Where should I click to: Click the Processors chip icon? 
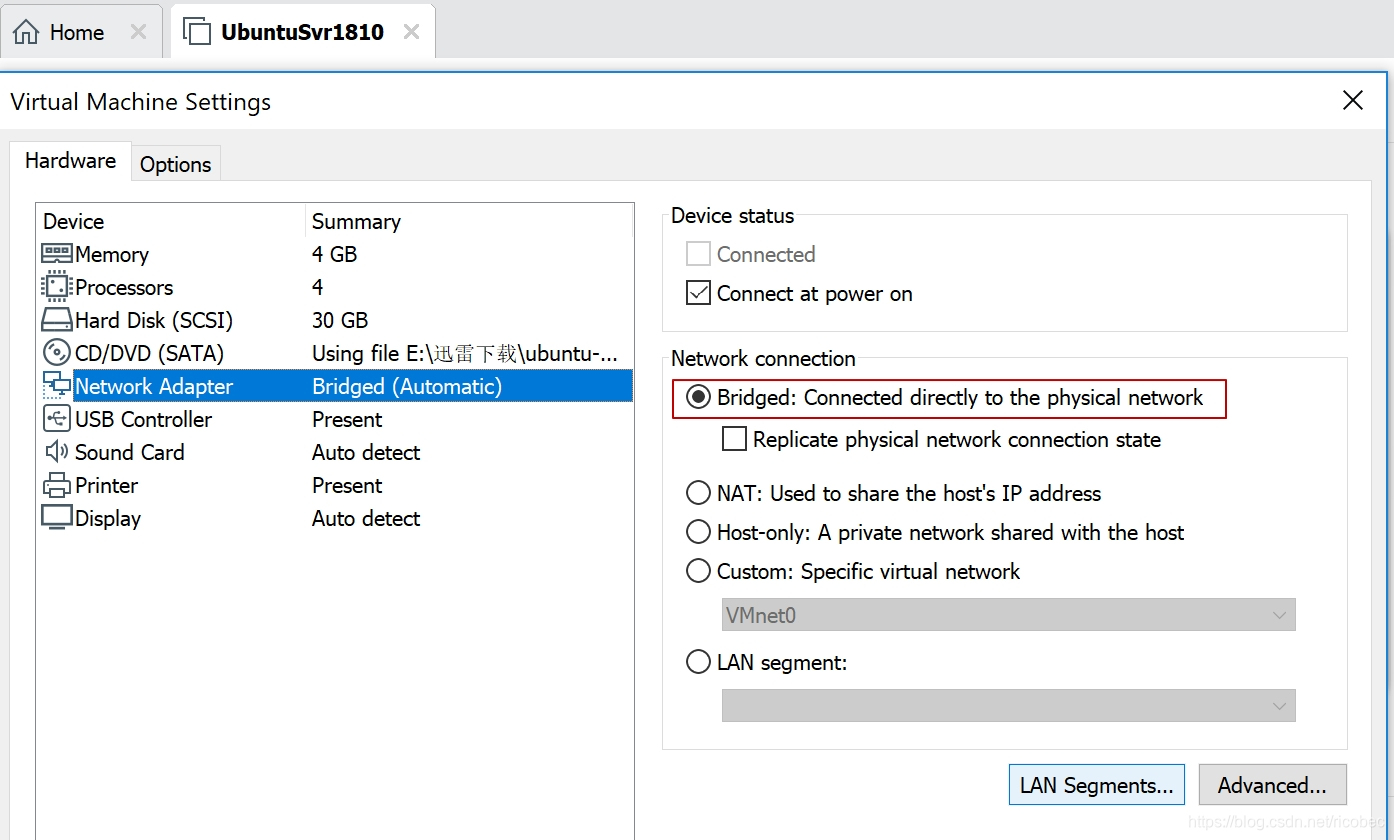click(57, 287)
